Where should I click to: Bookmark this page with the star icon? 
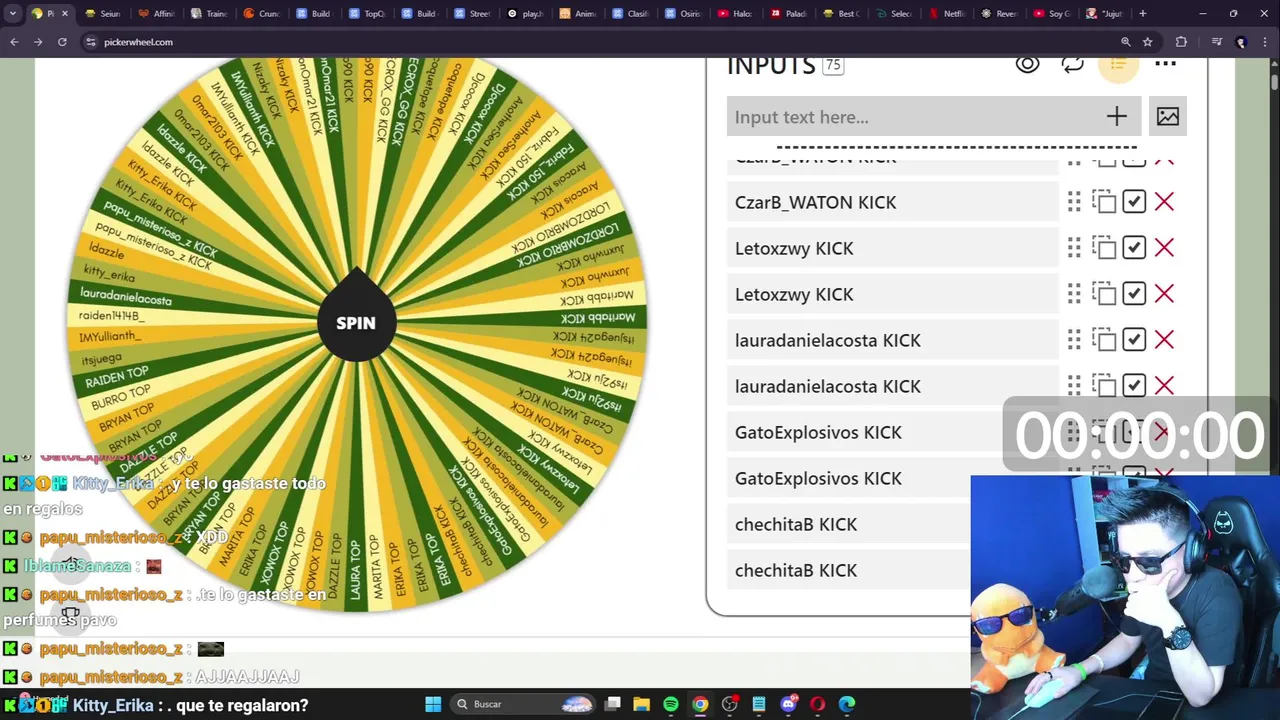[x=1148, y=42]
